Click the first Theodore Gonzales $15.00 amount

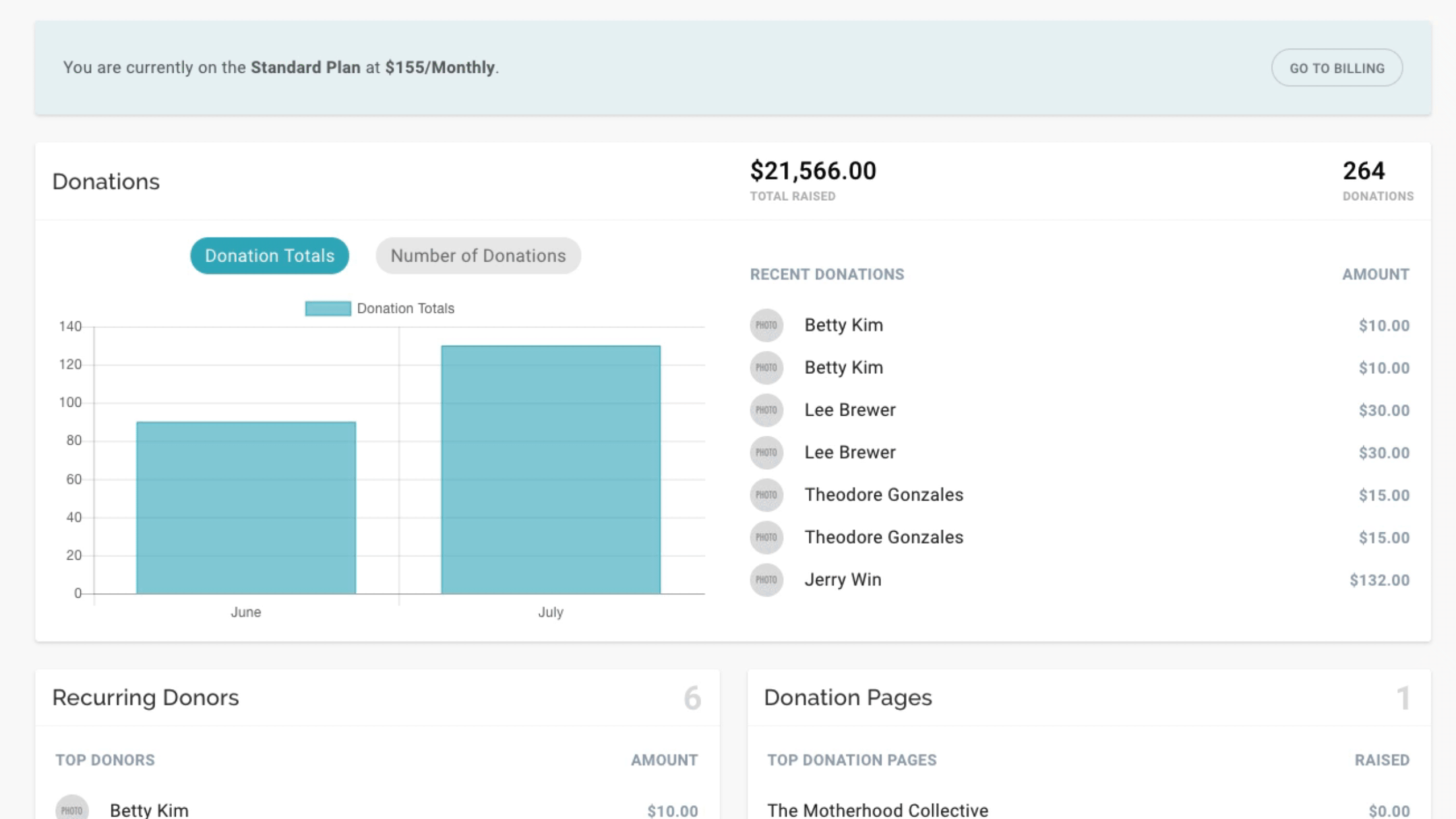point(1384,495)
